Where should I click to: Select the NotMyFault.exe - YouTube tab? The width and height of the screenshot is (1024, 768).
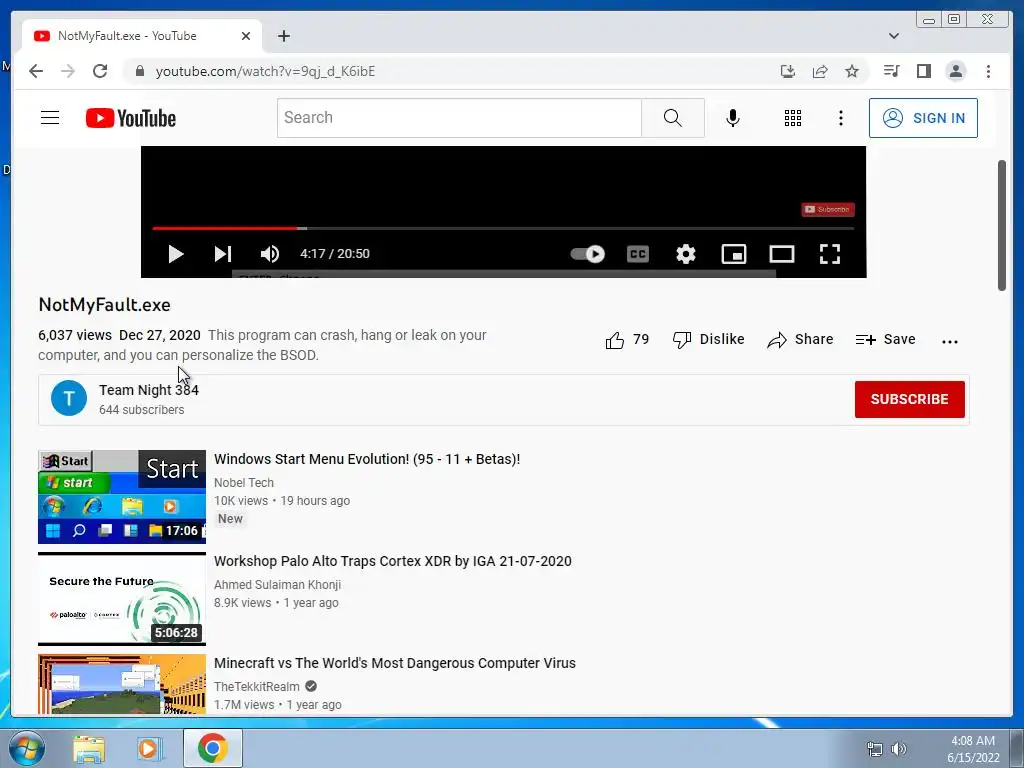142,36
